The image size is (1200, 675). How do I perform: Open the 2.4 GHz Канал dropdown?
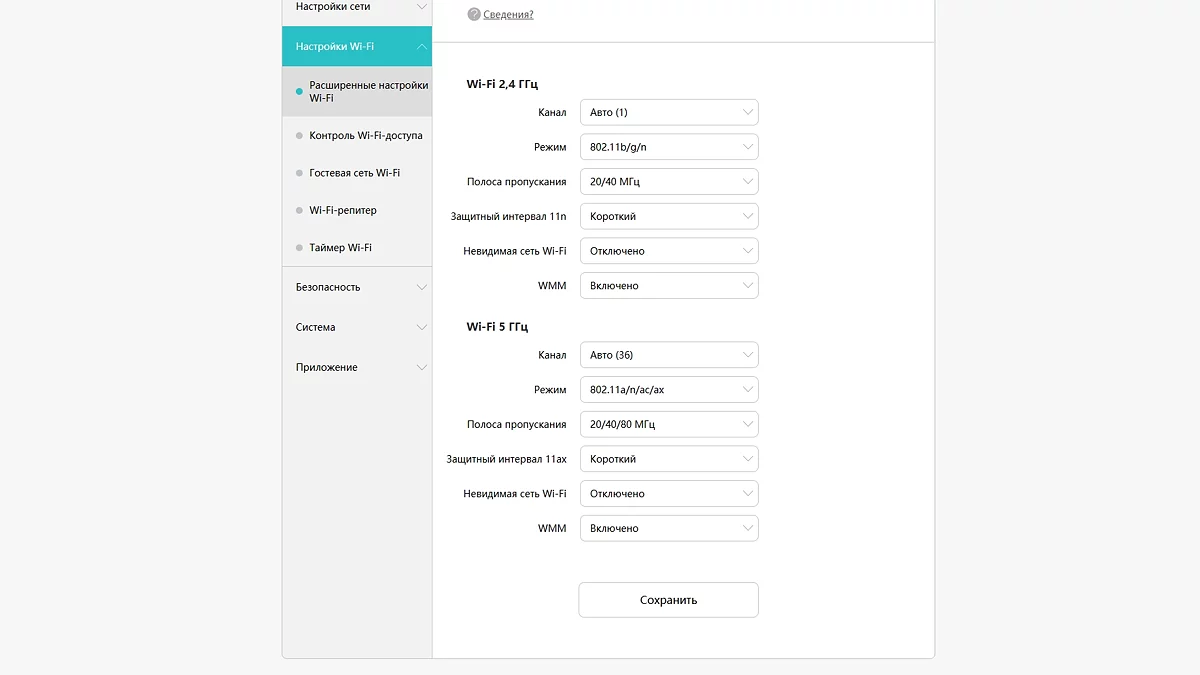(x=668, y=113)
